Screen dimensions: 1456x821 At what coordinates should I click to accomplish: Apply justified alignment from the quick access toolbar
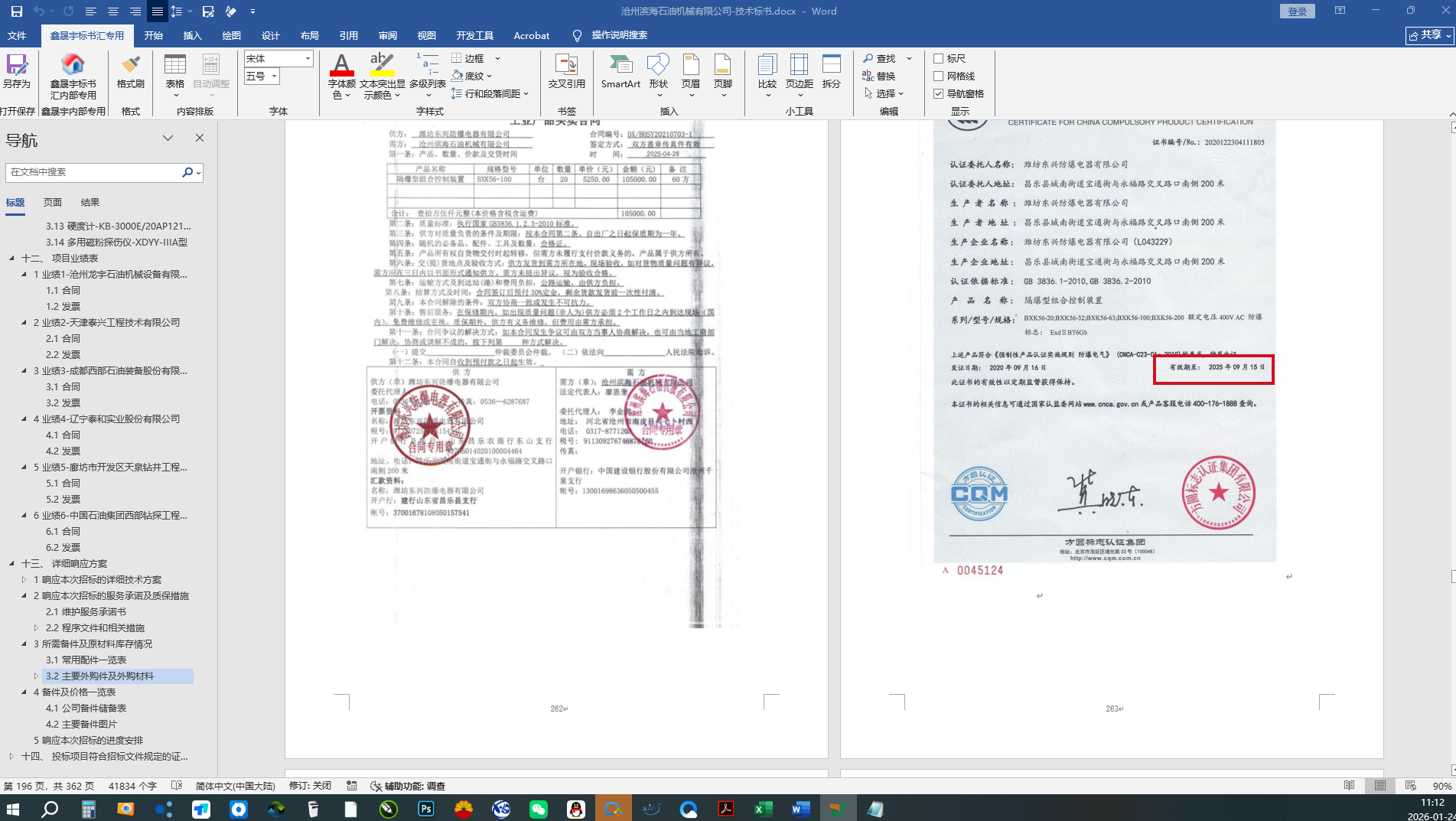coord(157,11)
